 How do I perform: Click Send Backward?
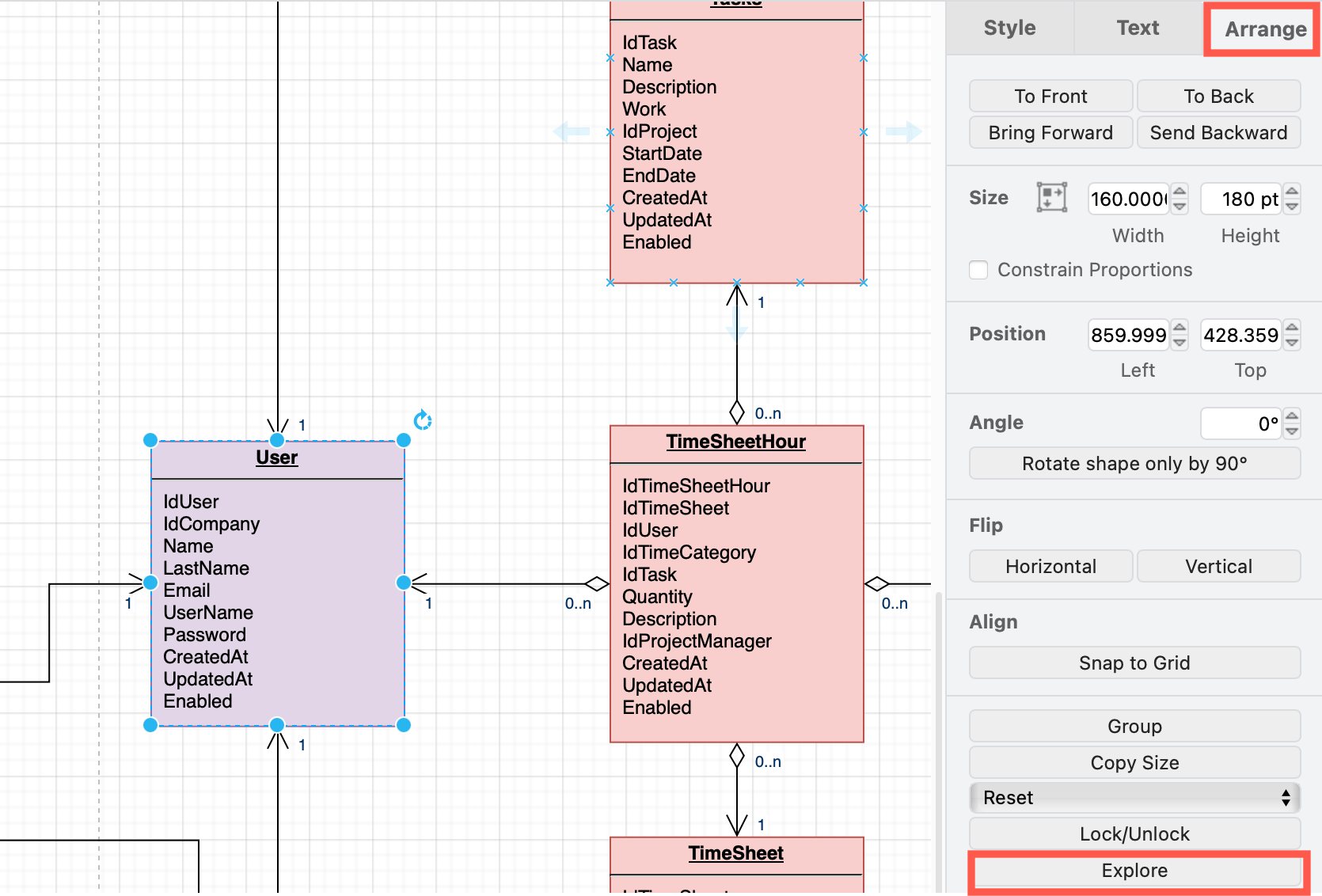[x=1219, y=132]
